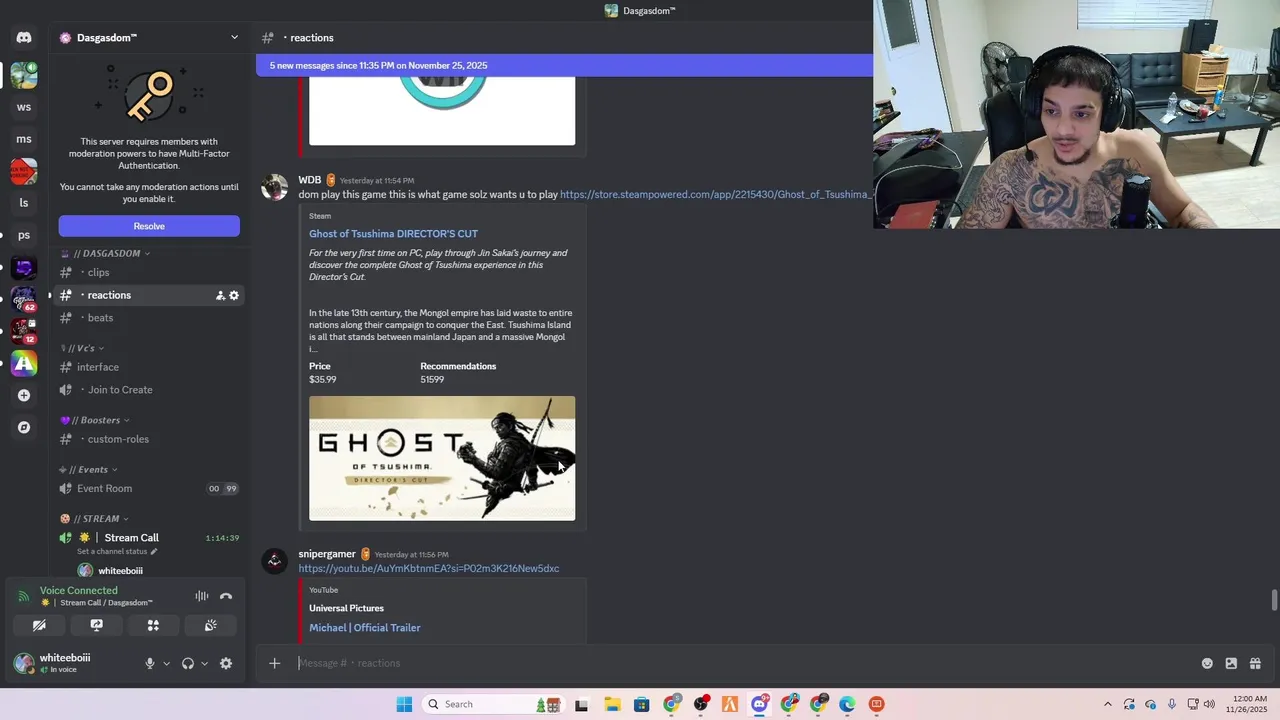
Task: Open the 'ps' server
Action: [24, 235]
